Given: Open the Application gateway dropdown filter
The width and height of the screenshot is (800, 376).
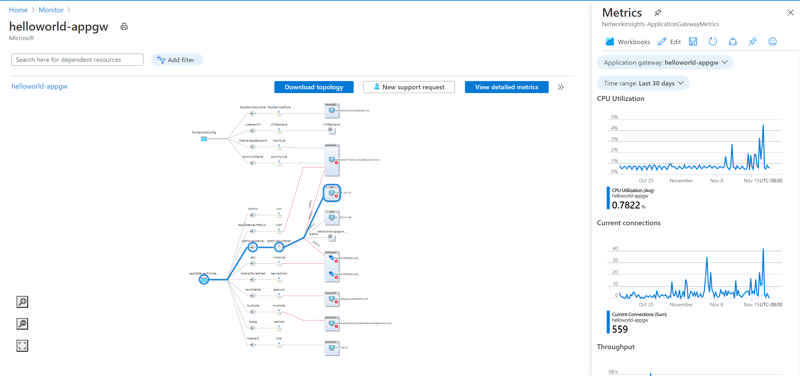Looking at the screenshot, I should [x=665, y=62].
